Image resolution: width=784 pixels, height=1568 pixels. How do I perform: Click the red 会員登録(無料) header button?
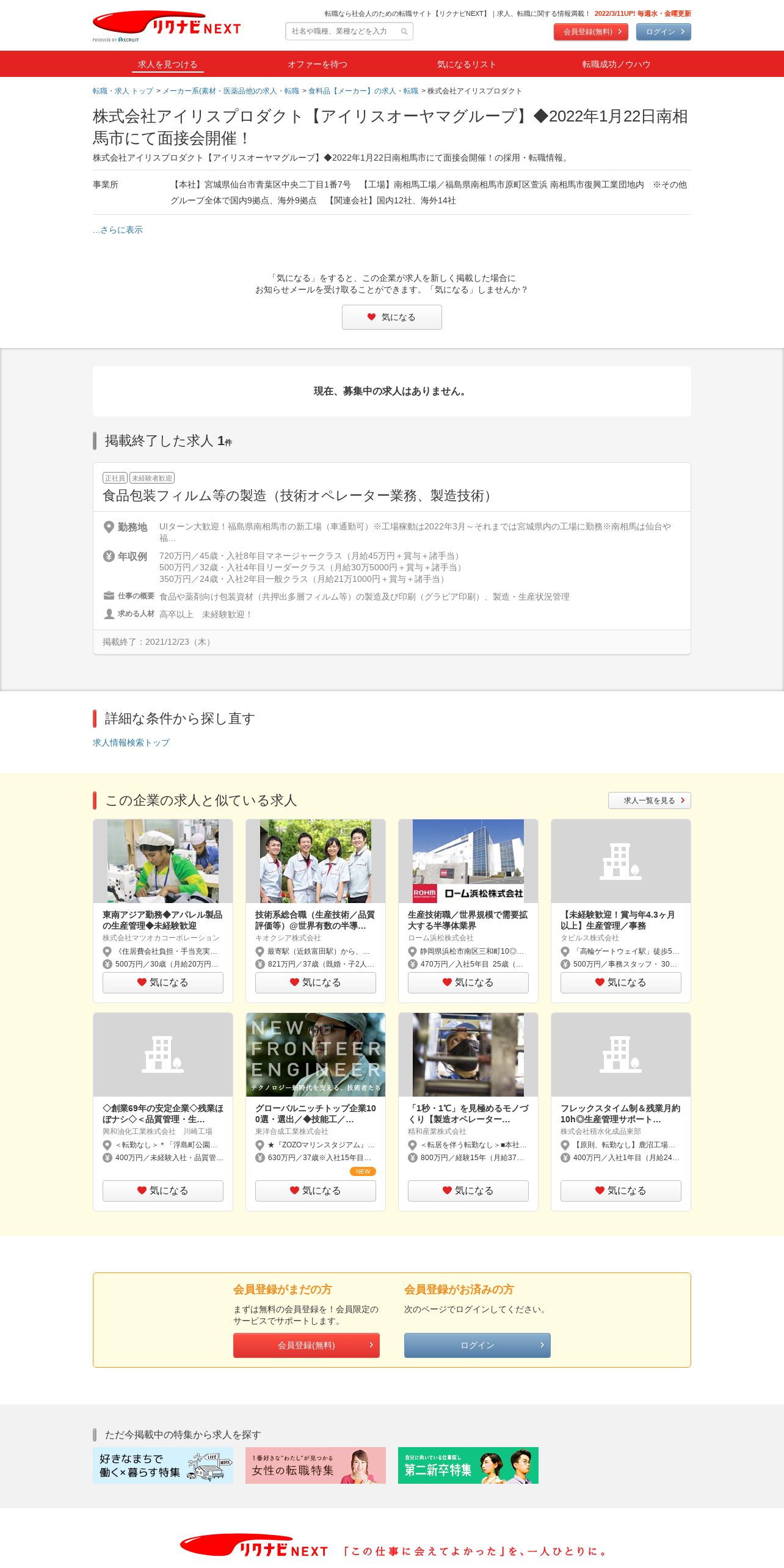[x=591, y=32]
